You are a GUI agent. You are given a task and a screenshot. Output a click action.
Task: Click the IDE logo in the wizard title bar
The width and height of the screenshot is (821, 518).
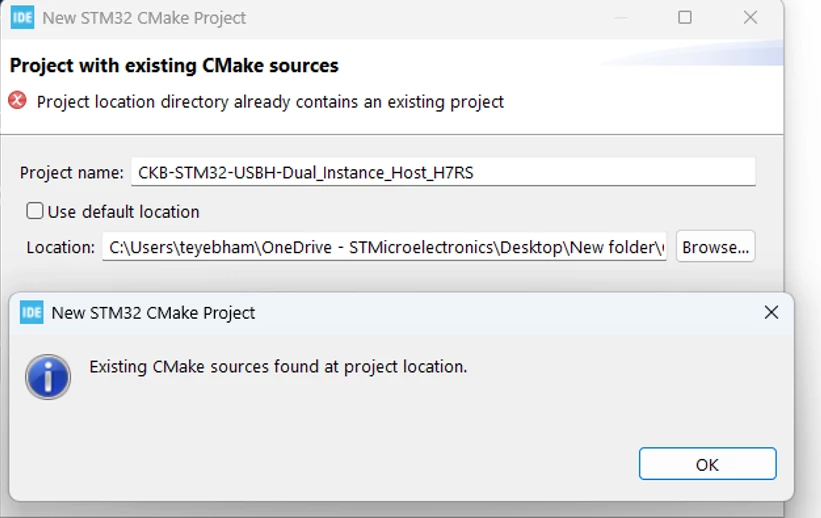coord(22,17)
